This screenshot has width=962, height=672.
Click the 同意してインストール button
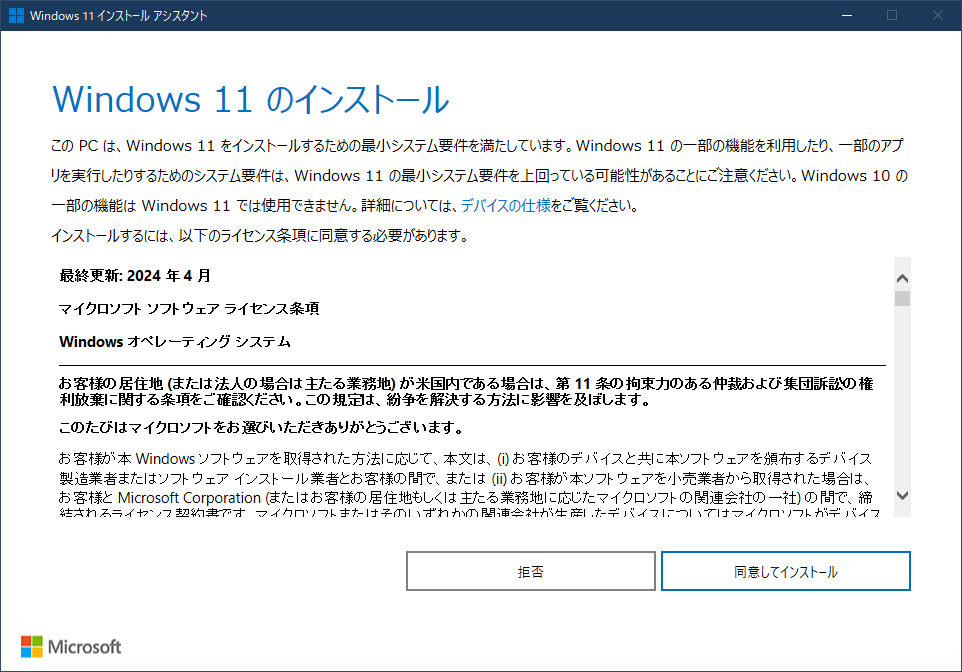785,571
